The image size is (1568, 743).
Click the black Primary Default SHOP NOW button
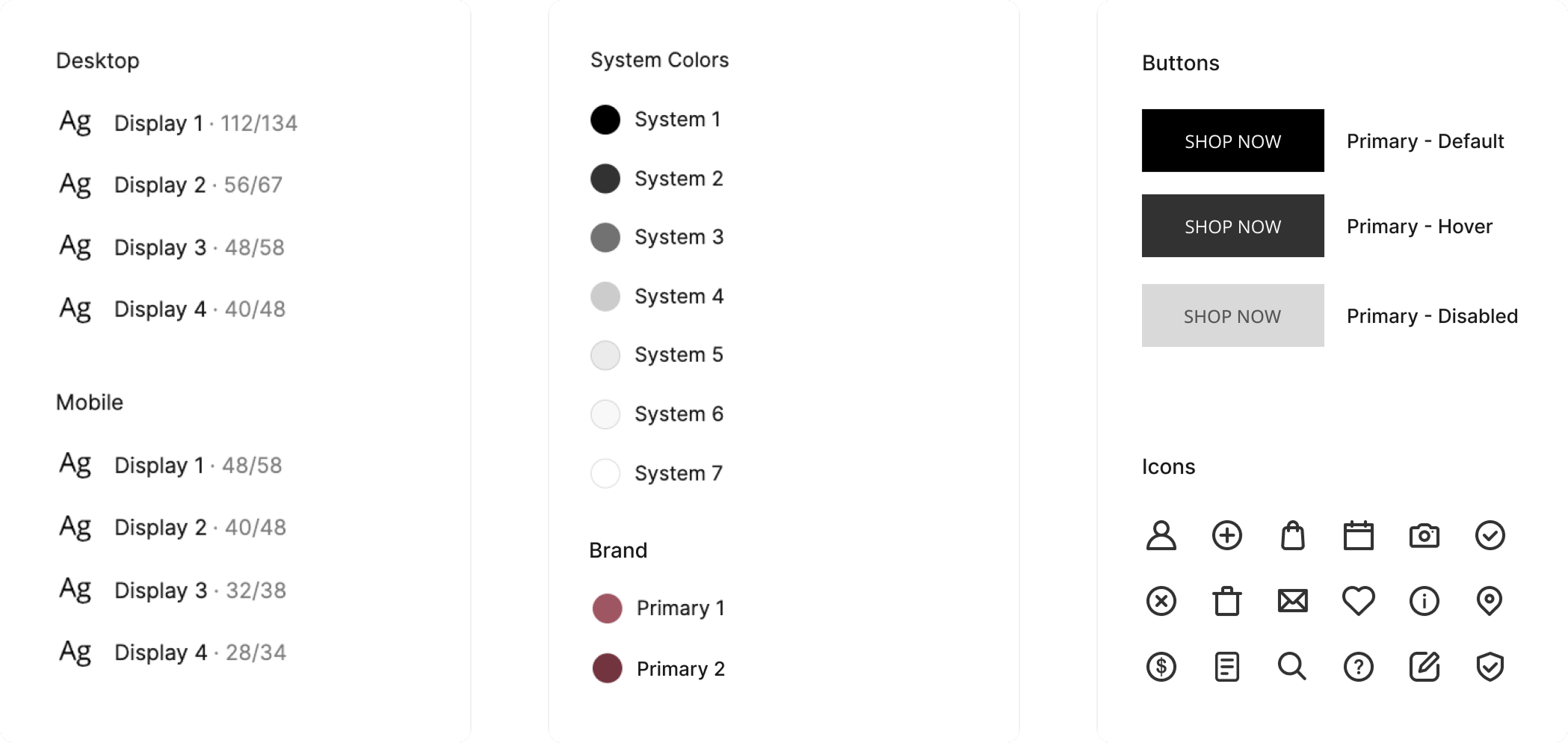click(x=1232, y=141)
